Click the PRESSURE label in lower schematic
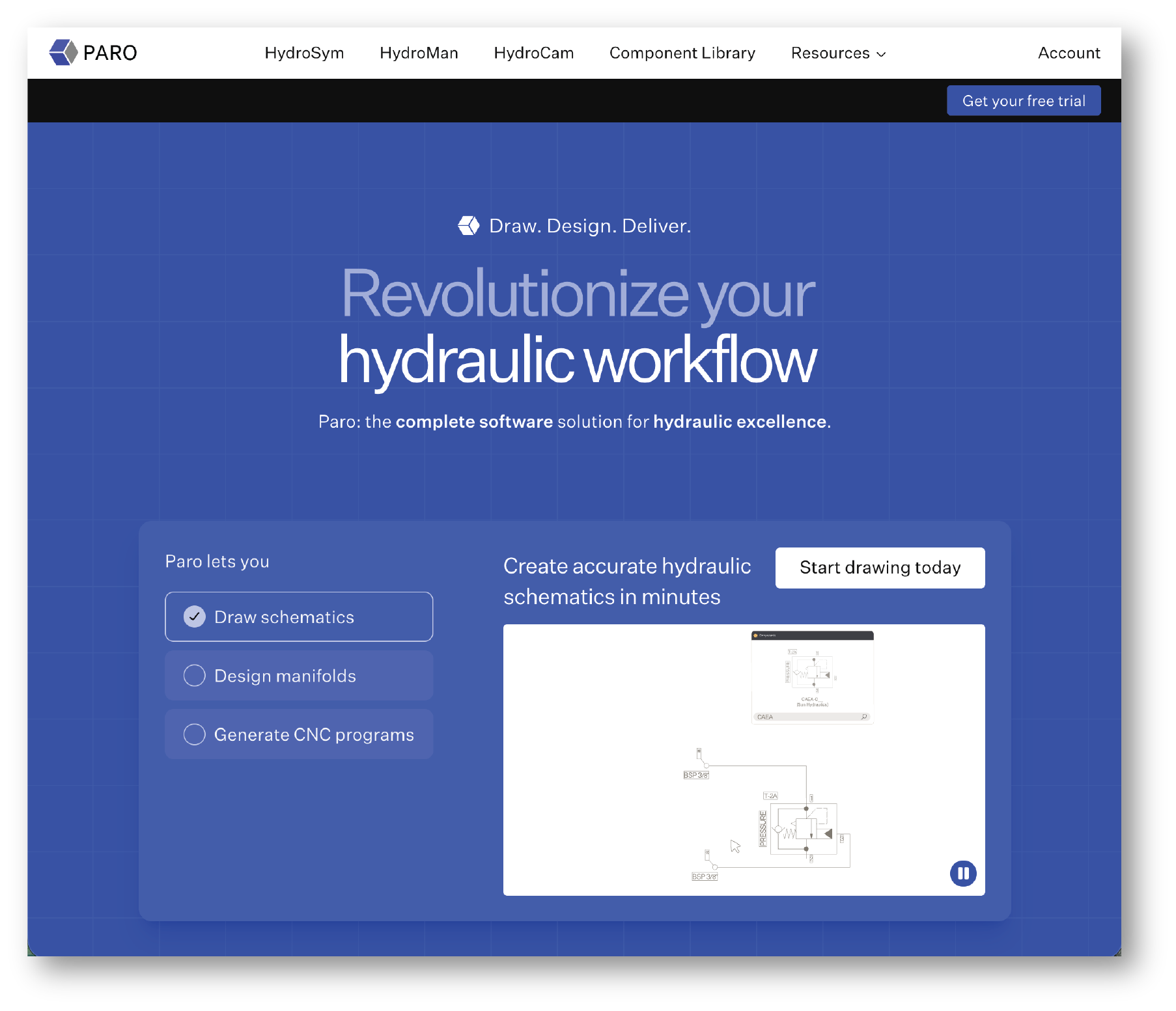The width and height of the screenshot is (1176, 1011). (763, 828)
